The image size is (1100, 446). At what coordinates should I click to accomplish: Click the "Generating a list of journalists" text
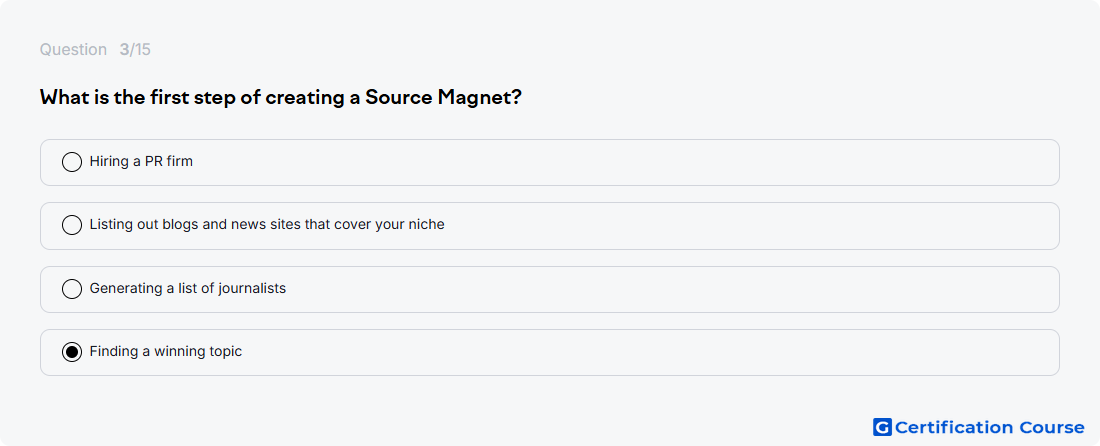[x=187, y=288]
